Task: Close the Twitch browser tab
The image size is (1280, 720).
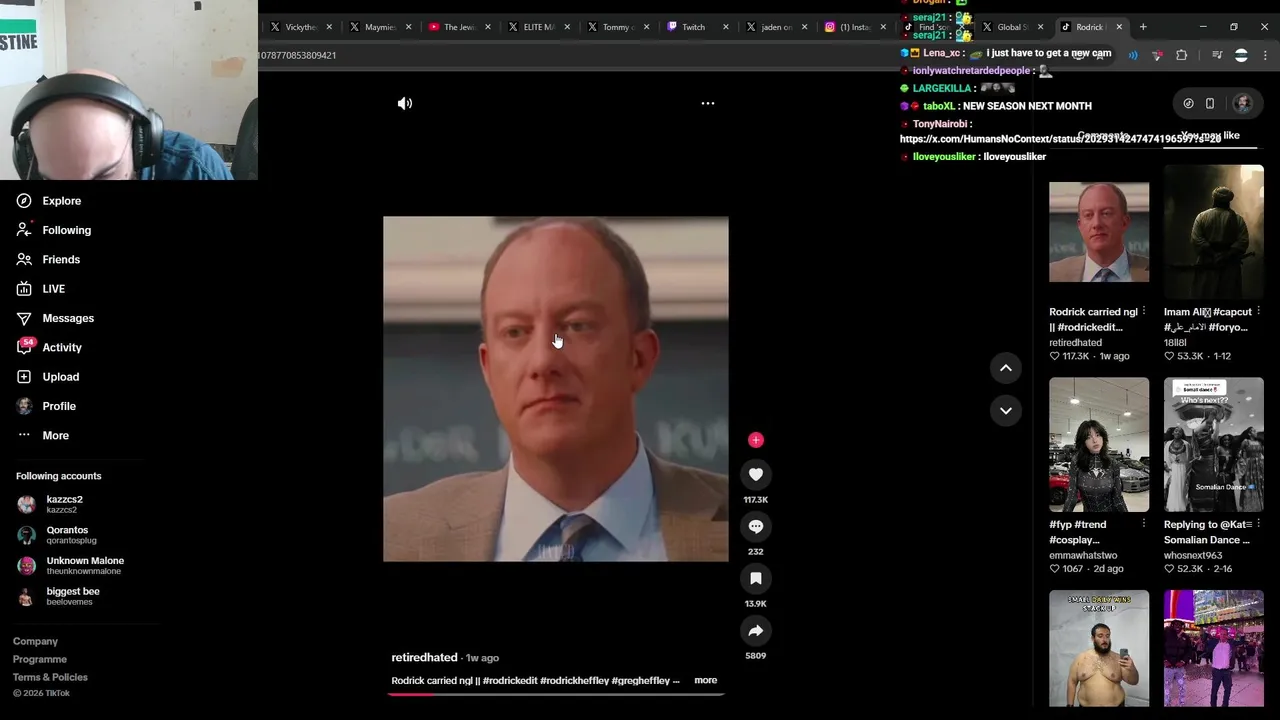Action: [726, 27]
